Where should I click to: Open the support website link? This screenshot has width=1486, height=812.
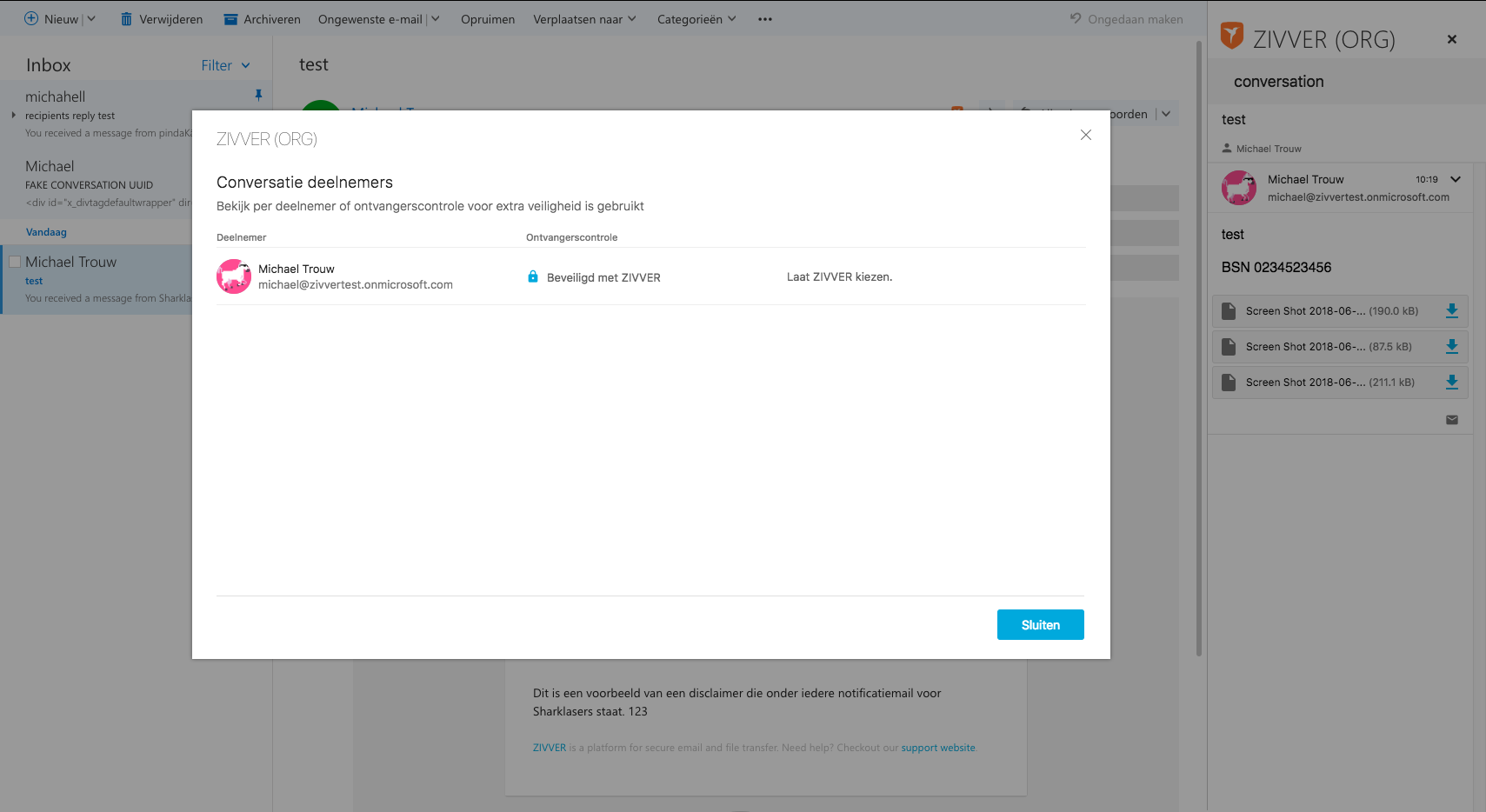tap(938, 748)
